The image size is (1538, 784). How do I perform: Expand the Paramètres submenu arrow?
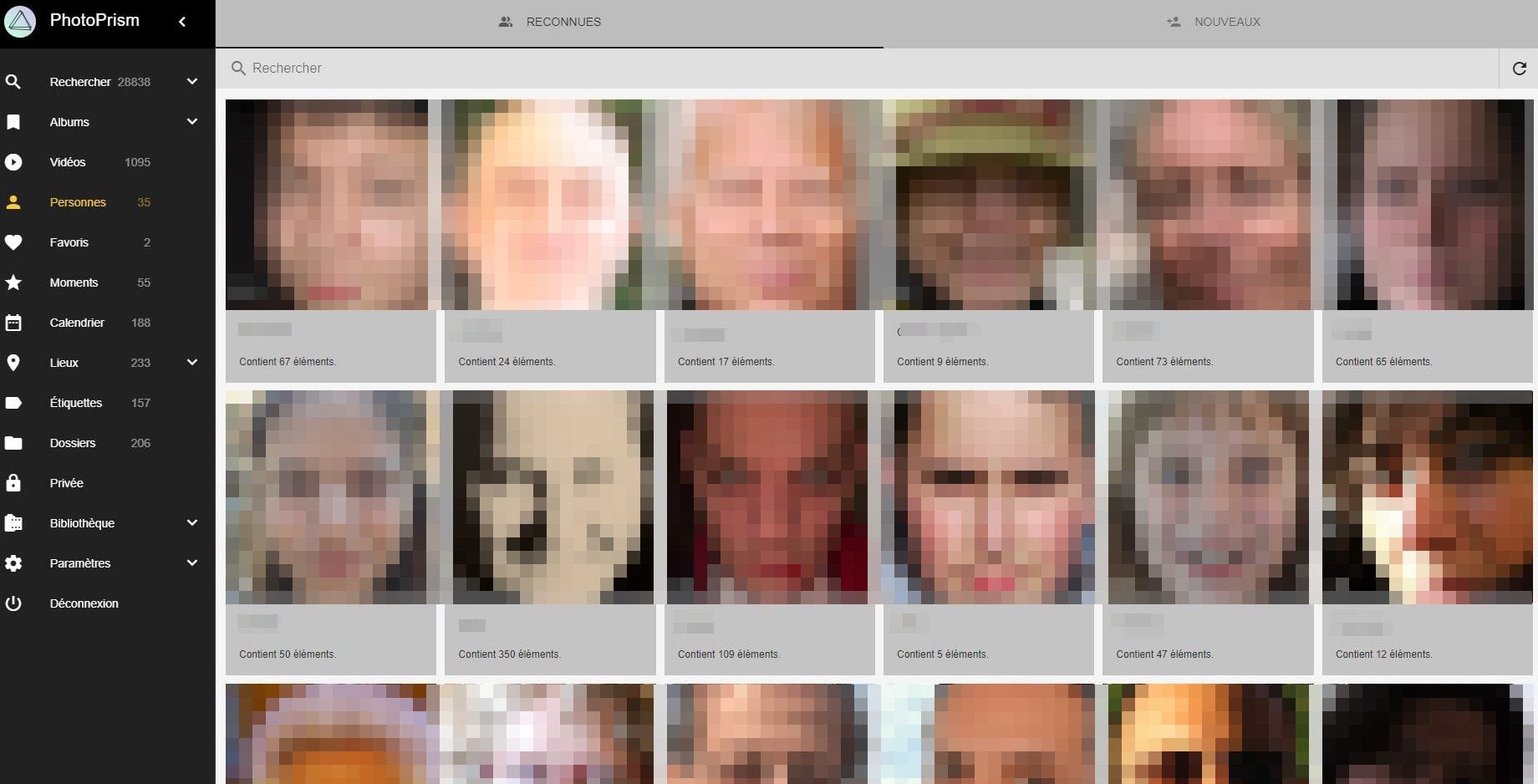pyautogui.click(x=192, y=563)
